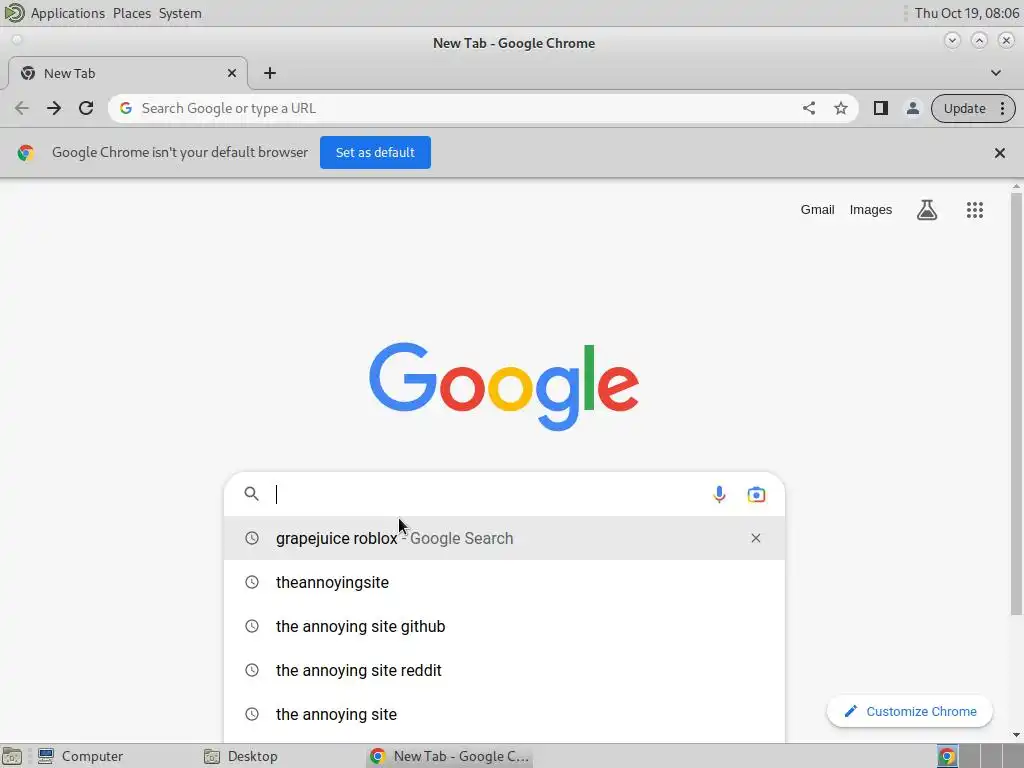This screenshot has height=768, width=1024.
Task: Click the Chrome logo in the notification bar
Action: tap(25, 153)
